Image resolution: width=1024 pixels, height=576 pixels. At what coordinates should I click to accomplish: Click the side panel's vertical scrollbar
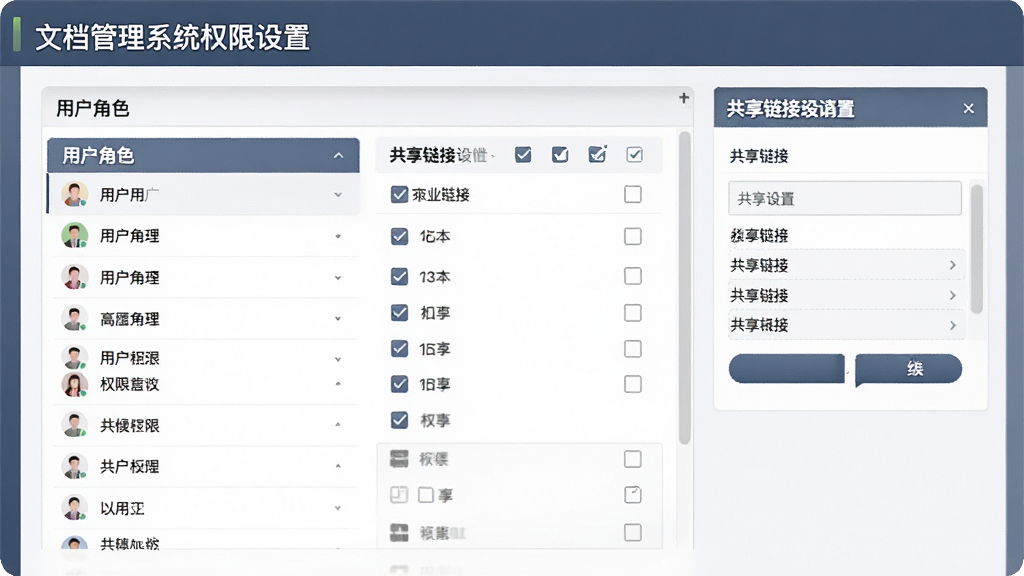[x=977, y=249]
